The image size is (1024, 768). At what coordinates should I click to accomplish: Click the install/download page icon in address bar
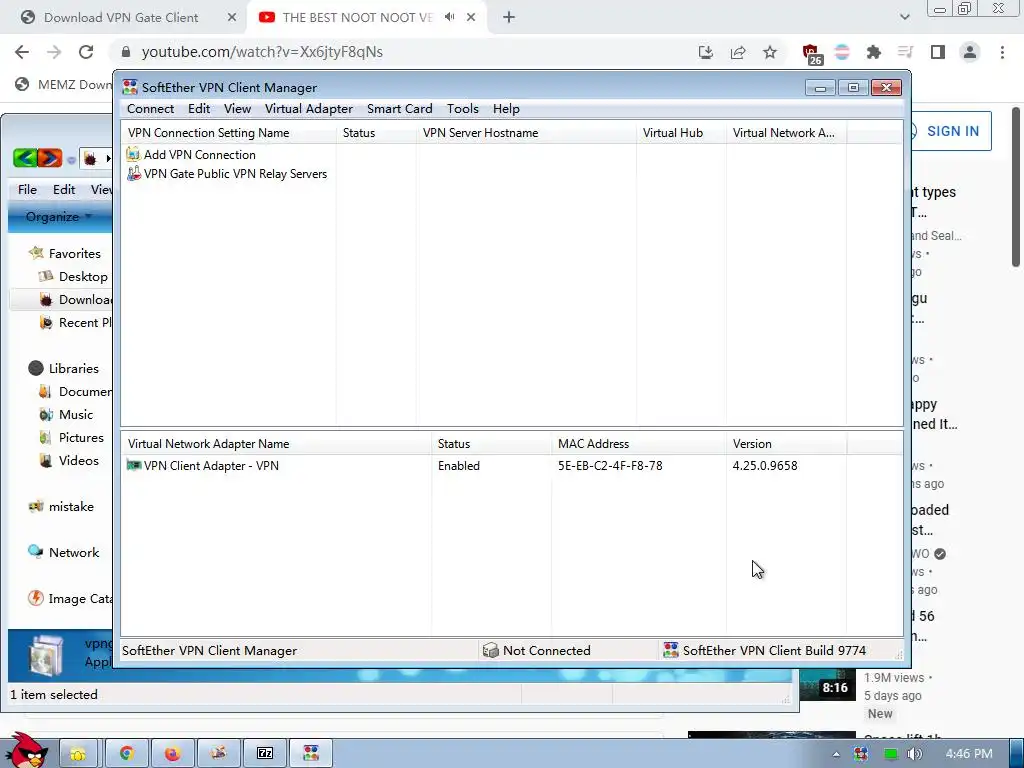[706, 52]
